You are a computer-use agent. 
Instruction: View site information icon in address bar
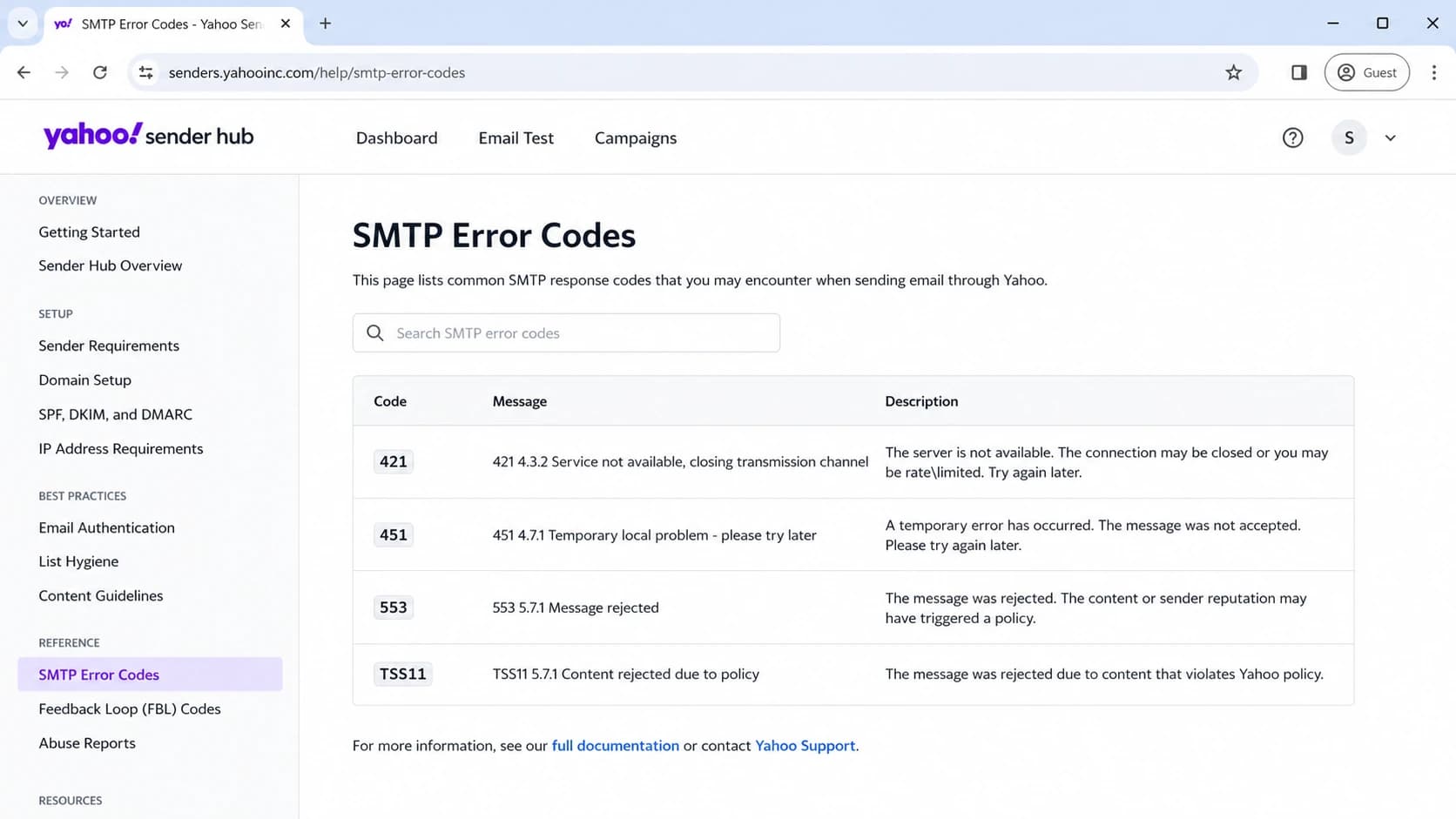pyautogui.click(x=146, y=72)
